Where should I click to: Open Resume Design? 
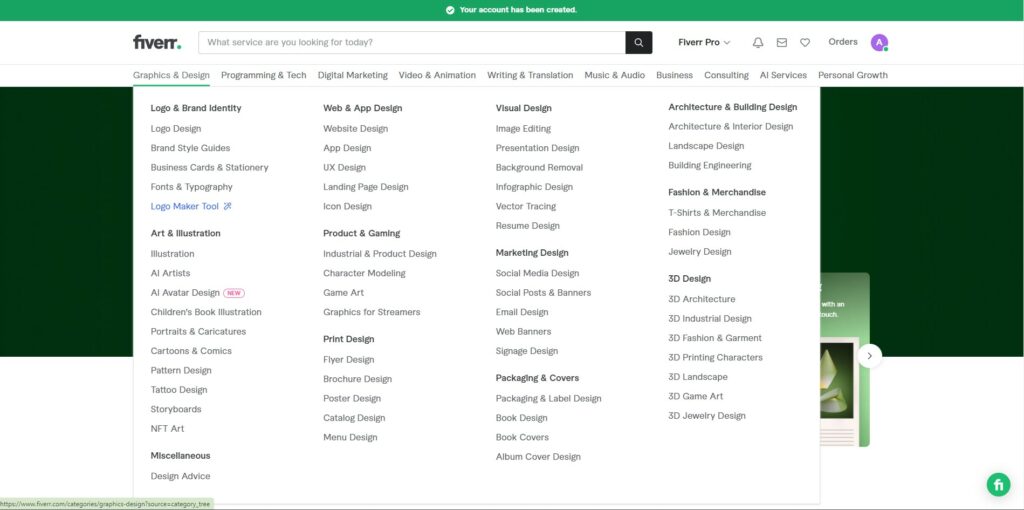[x=528, y=226]
